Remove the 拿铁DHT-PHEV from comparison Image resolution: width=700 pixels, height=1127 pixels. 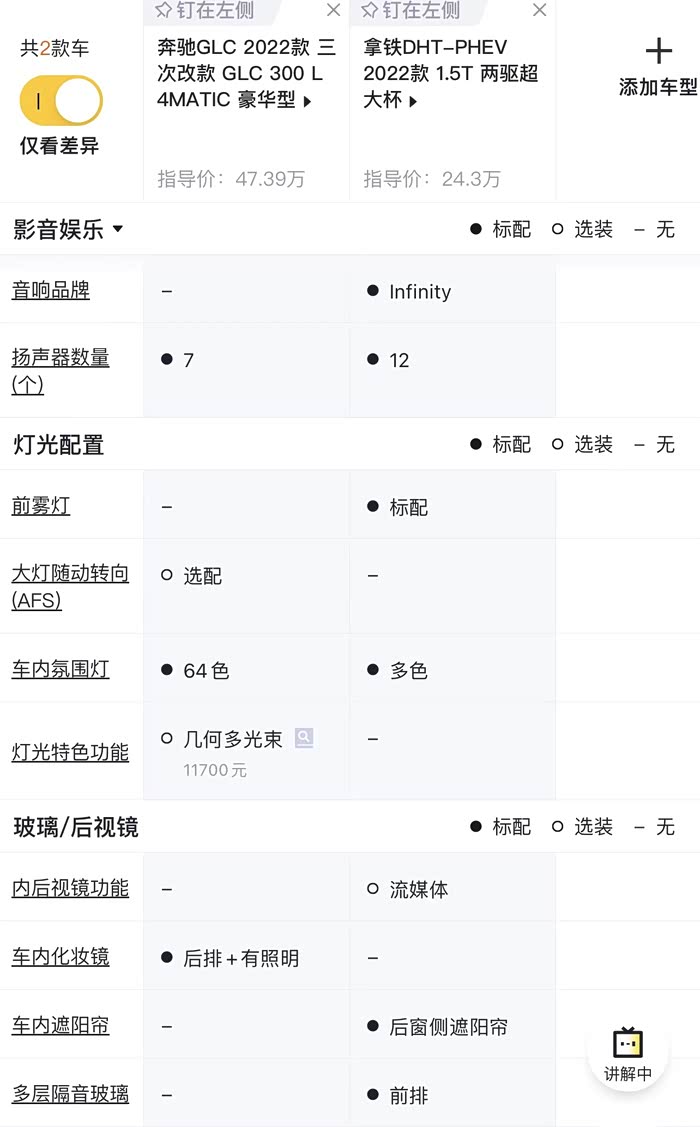tap(540, 11)
